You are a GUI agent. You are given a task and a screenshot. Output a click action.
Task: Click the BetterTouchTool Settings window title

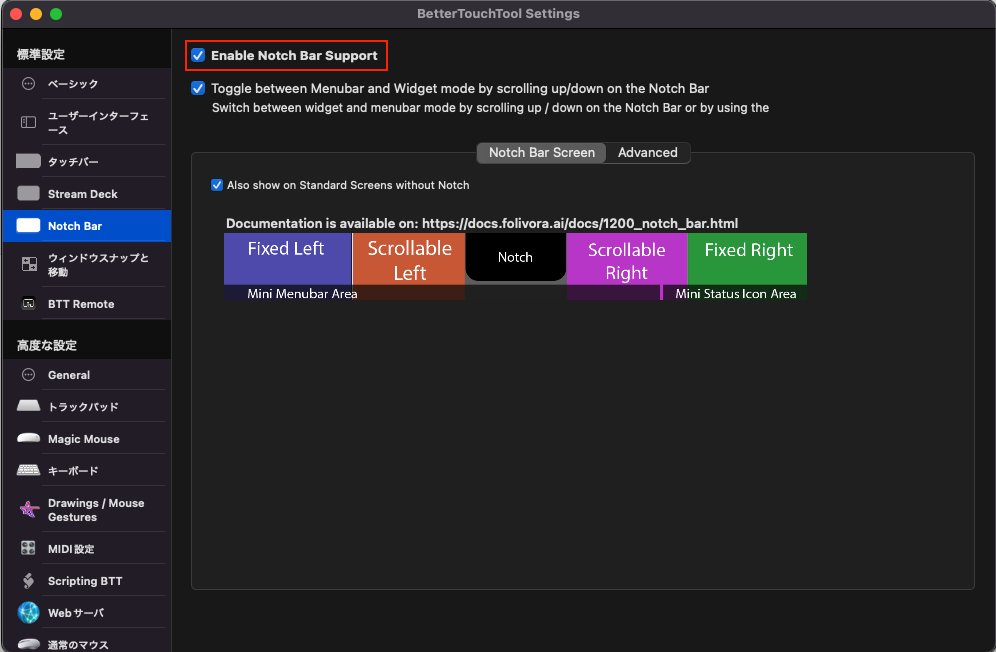coord(499,13)
